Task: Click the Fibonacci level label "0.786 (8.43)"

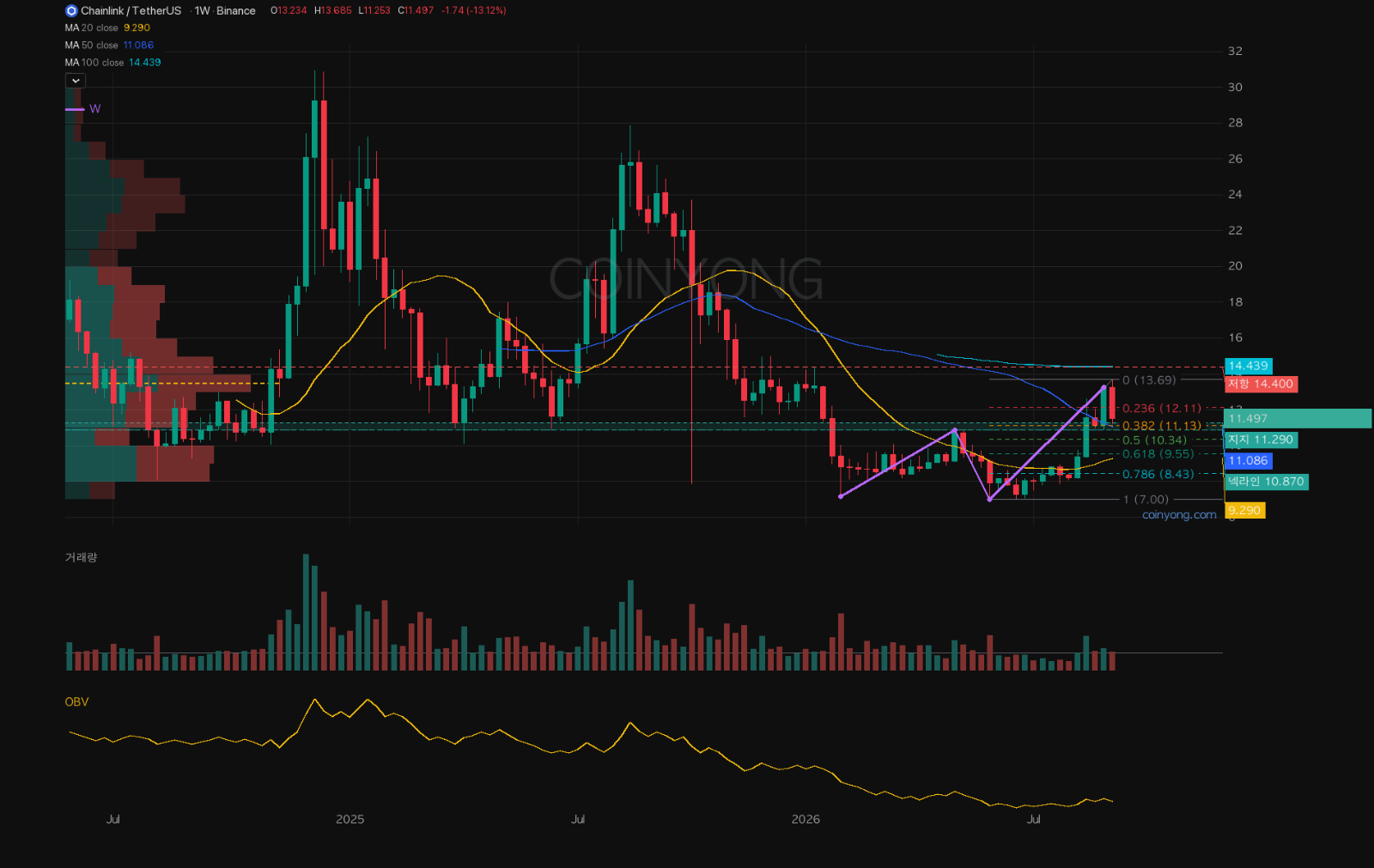Action: (1158, 475)
